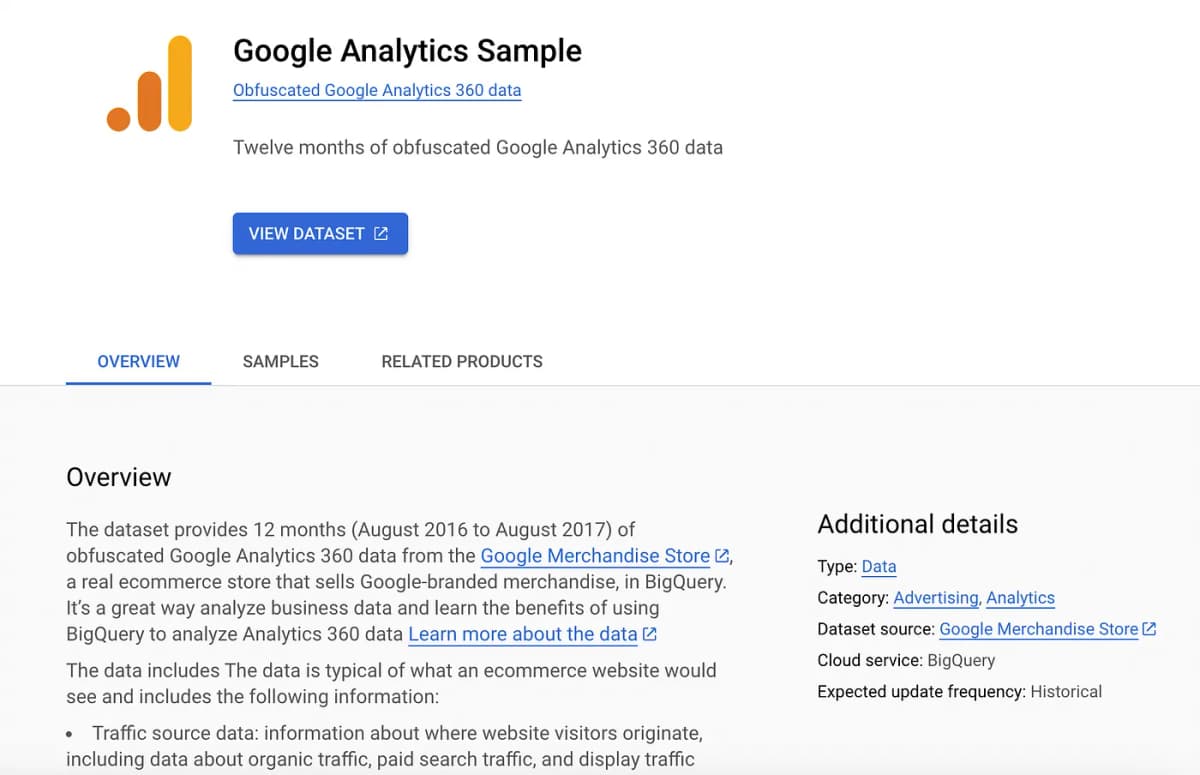The height and width of the screenshot is (775, 1200).
Task: Click the Google Analytics bar-chart logo
Action: click(x=149, y=83)
